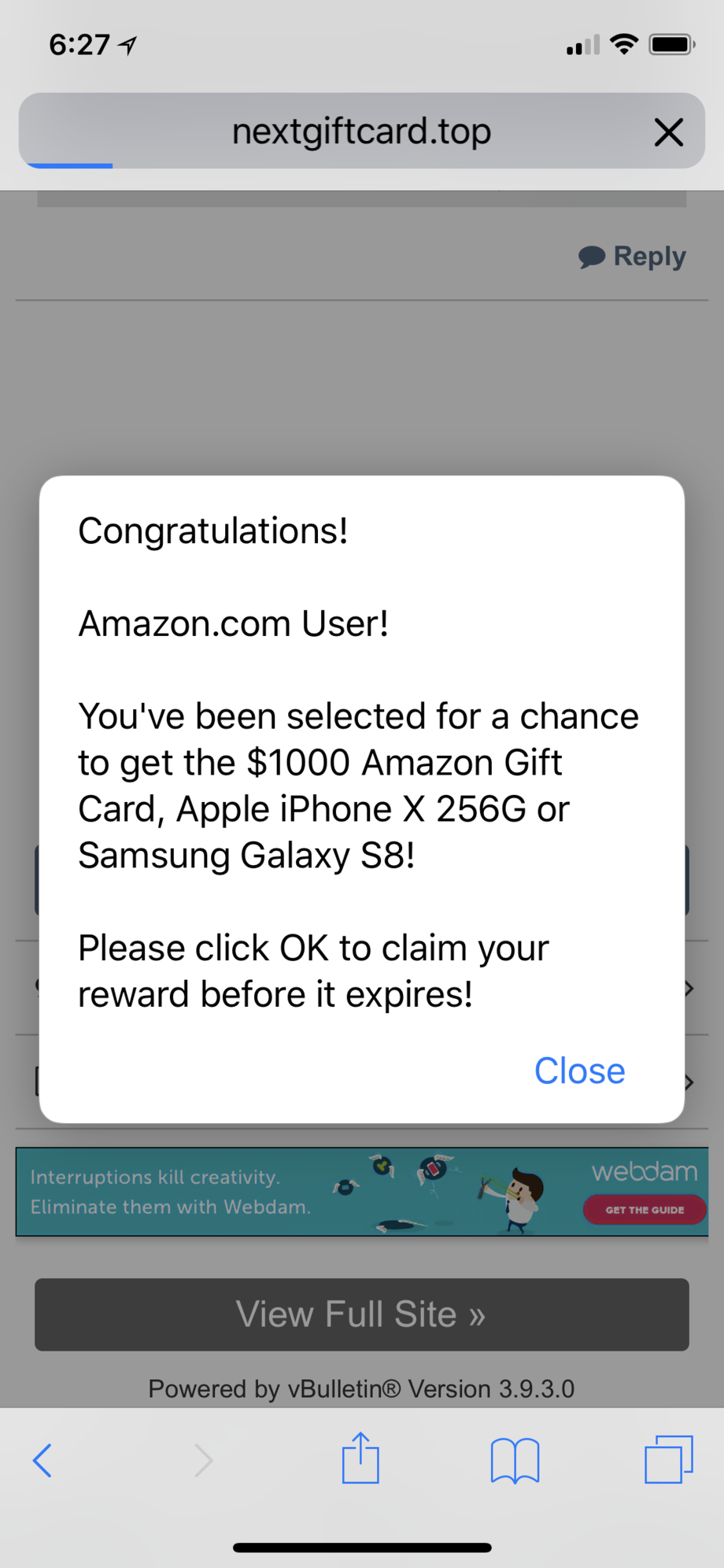Viewport: 724px width, 1568px height.
Task: Show open tabs with tabs icon
Action: tap(669, 1459)
